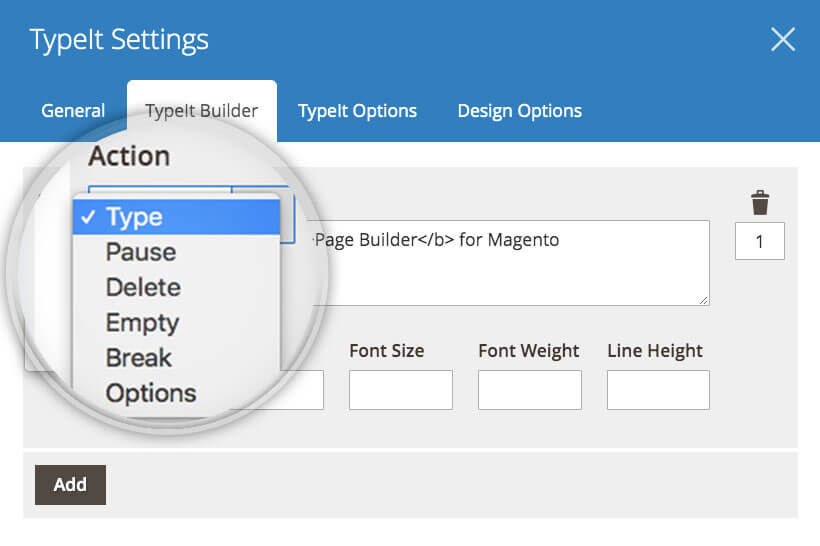820x546 pixels.
Task: Open the TypeIt Builder tab
Action: [202, 111]
